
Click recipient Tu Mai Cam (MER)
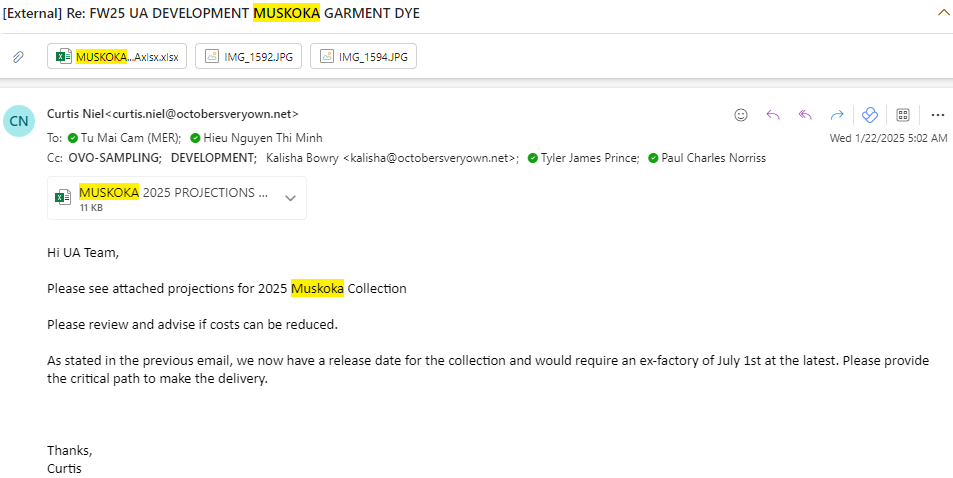[x=131, y=138]
